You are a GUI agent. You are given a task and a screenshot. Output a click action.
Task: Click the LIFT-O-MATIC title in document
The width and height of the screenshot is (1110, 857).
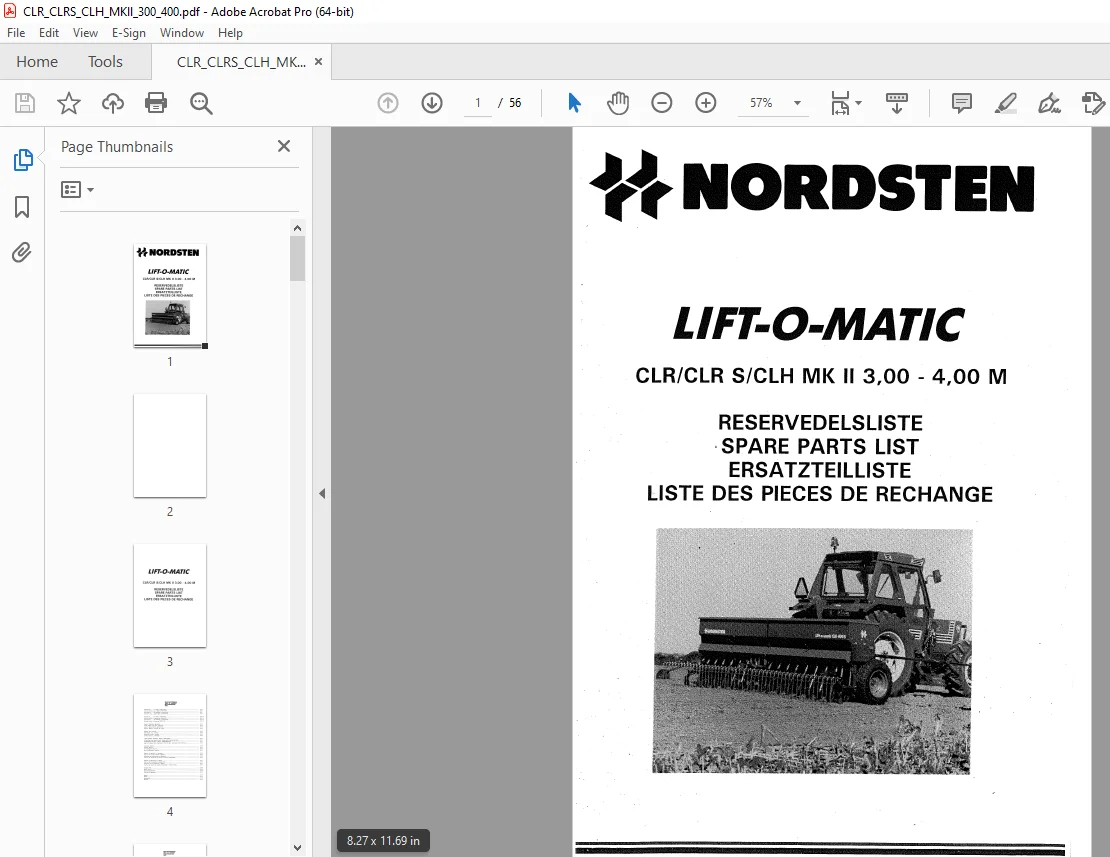(x=818, y=323)
